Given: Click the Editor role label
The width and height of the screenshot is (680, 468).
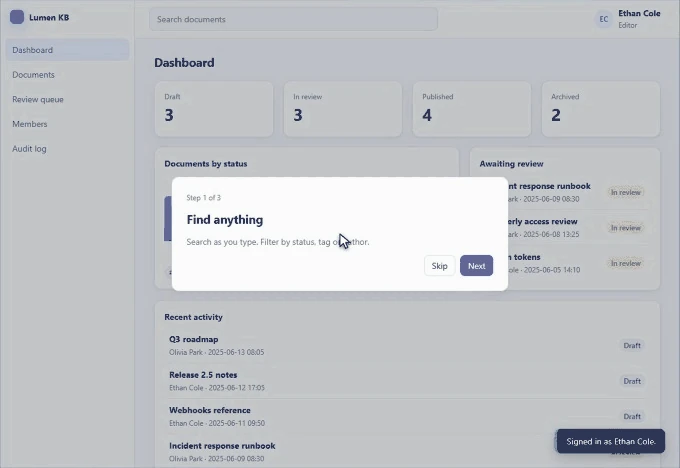Looking at the screenshot, I should [628, 25].
